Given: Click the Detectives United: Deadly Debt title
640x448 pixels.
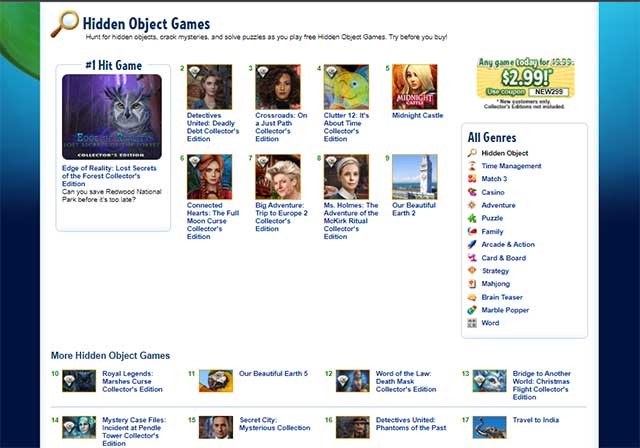Looking at the screenshot, I should point(209,127).
